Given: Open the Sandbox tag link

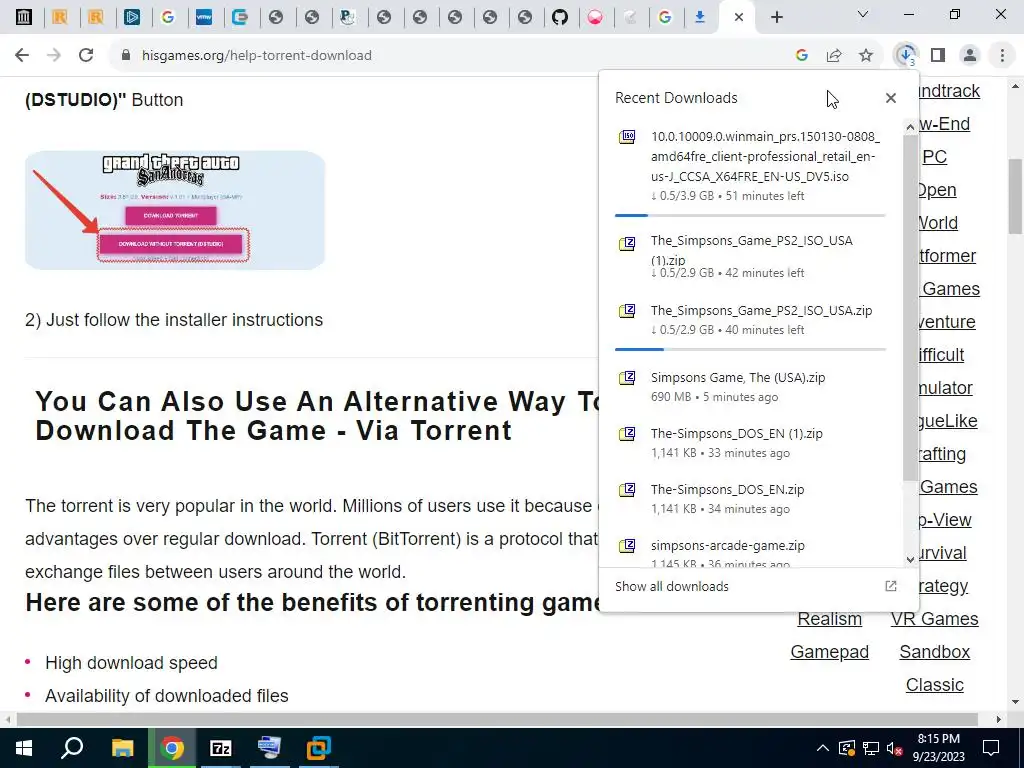Looking at the screenshot, I should coord(935,652).
